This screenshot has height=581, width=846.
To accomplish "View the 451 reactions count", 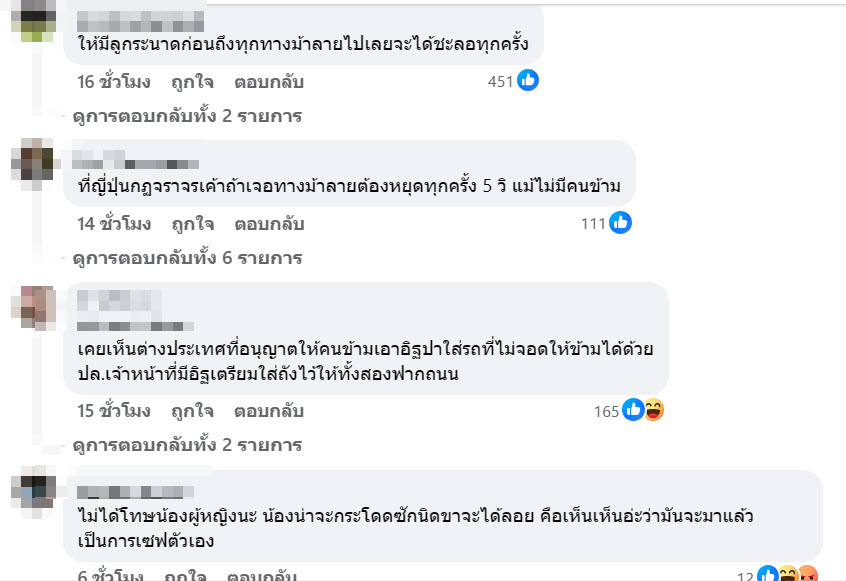I will pos(500,82).
